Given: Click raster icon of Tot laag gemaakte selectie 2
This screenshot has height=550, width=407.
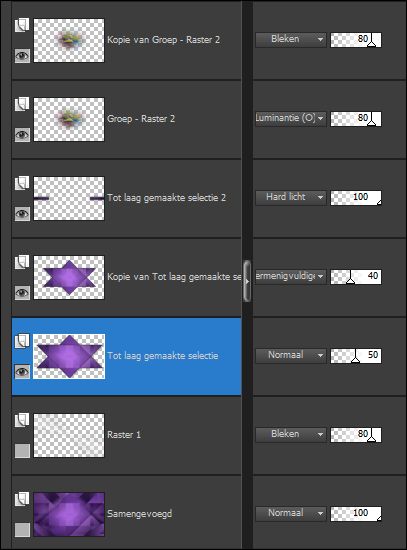Looking at the screenshot, I should point(22,183).
